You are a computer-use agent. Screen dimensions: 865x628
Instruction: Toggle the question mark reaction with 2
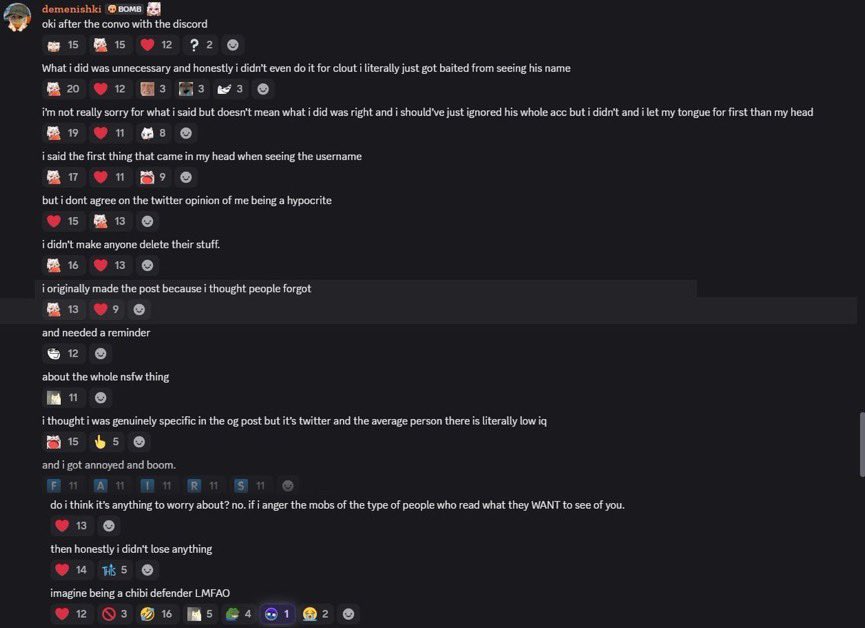pyautogui.click(x=201, y=45)
